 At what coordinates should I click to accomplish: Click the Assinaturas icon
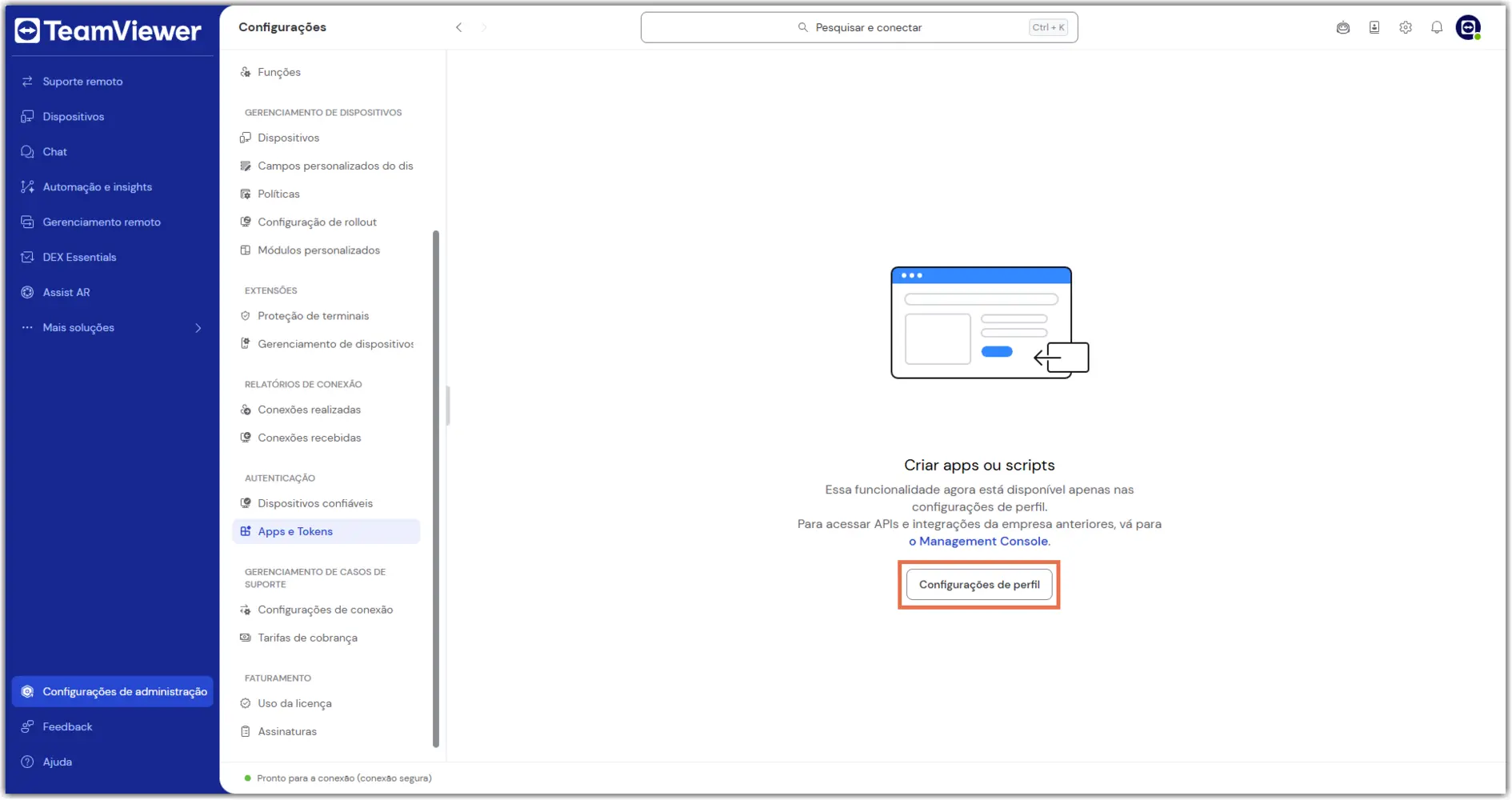pyautogui.click(x=246, y=732)
